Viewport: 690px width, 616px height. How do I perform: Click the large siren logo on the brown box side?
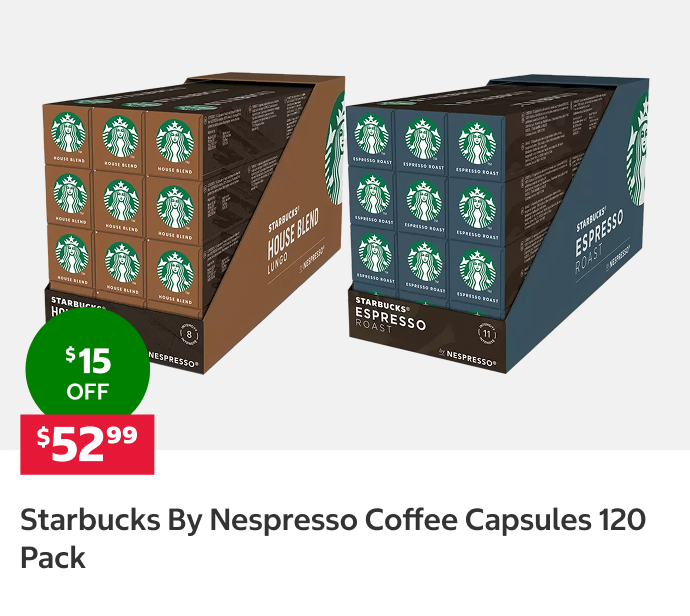coord(335,147)
